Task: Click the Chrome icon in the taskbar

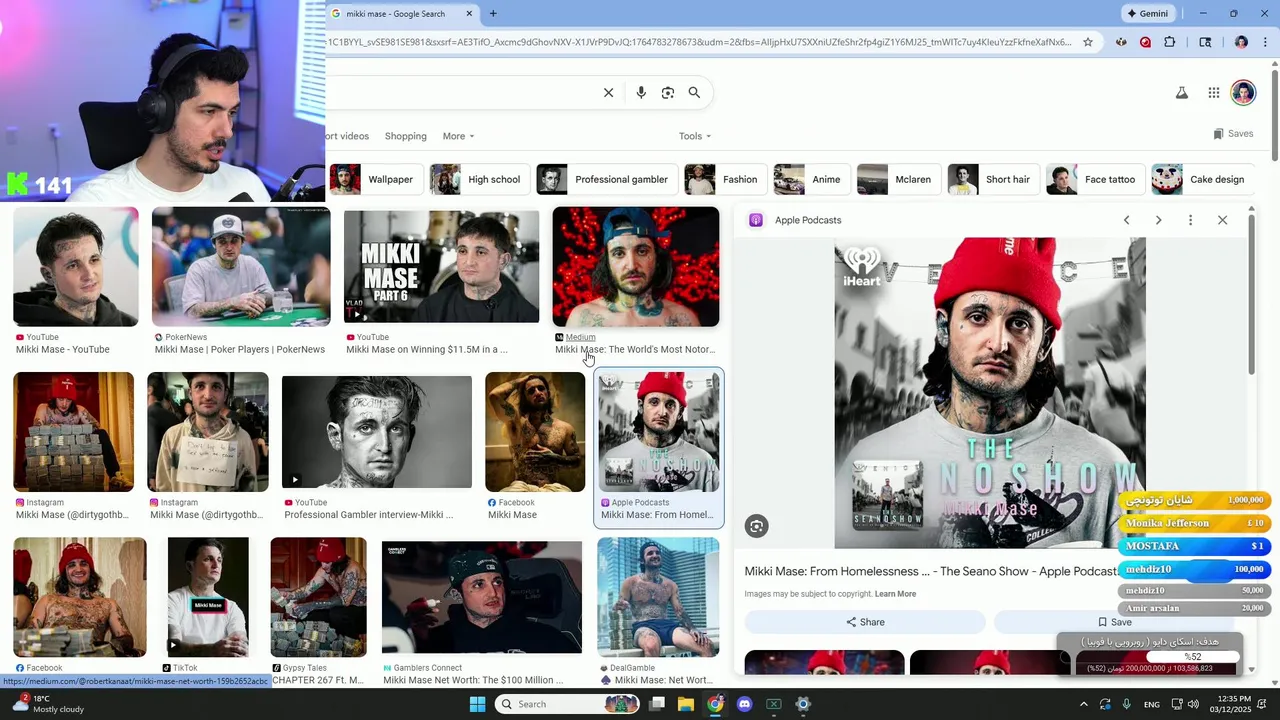Action: pyautogui.click(x=715, y=704)
